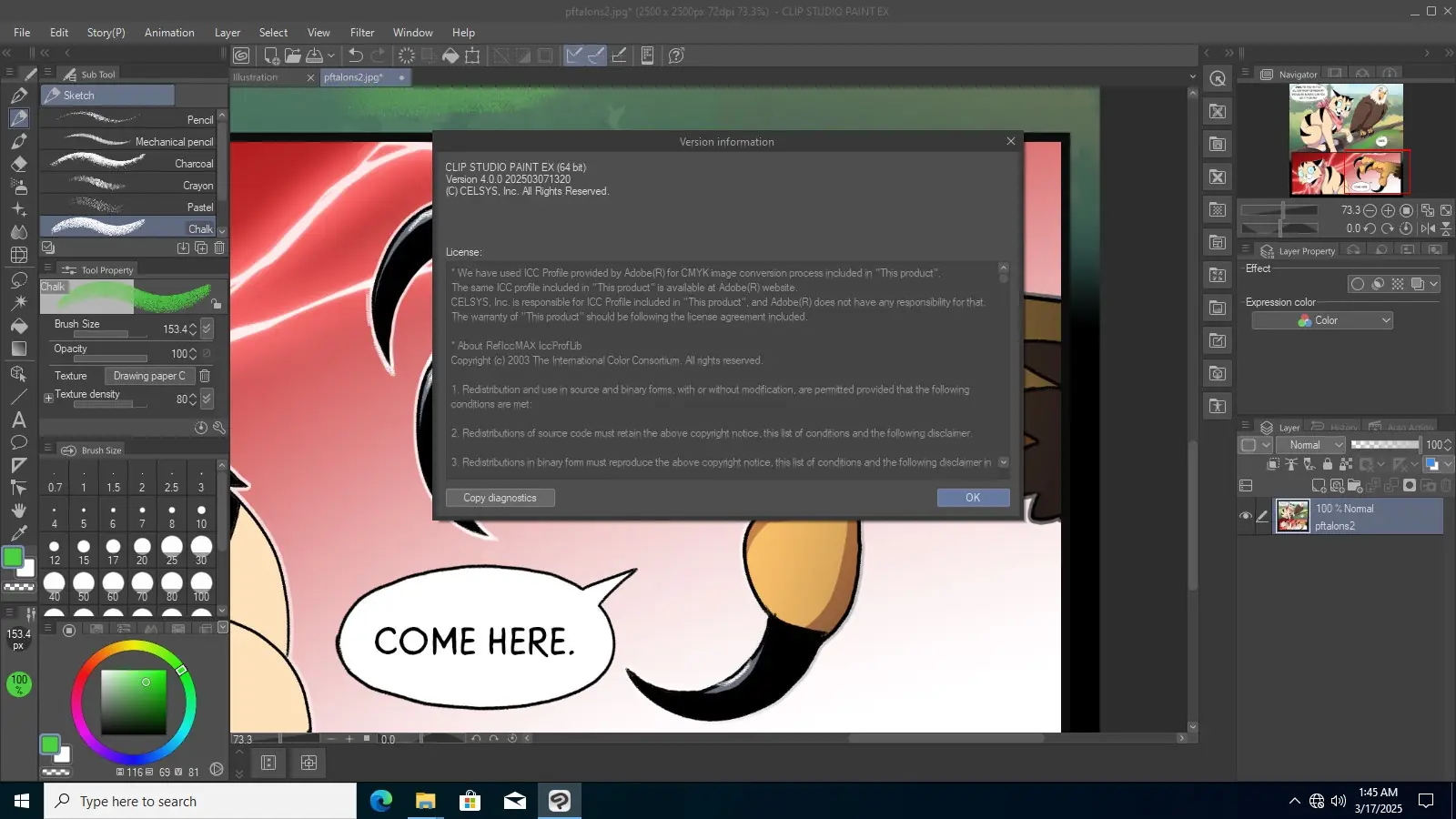Expand the Texture density plus expander
Image resolution: width=1456 pixels, height=819 pixels.
48,398
